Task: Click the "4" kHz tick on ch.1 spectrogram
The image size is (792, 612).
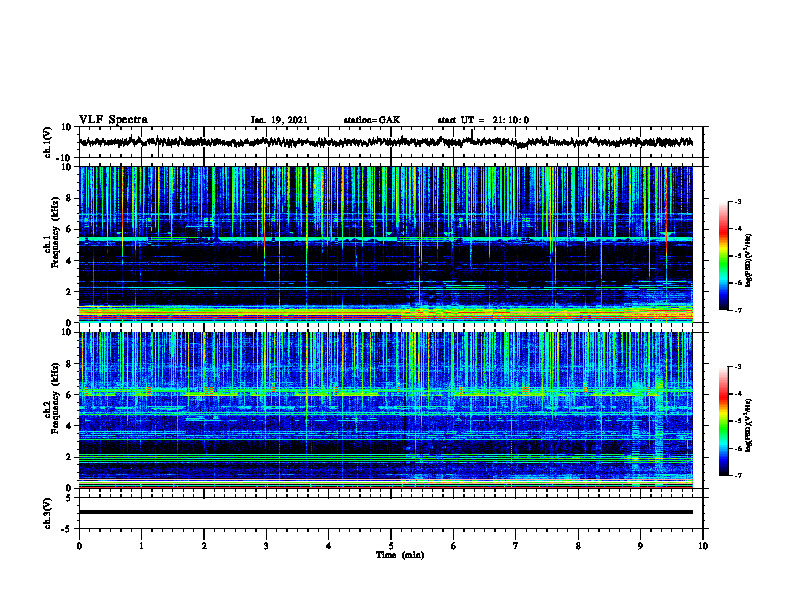Action: pyautogui.click(x=70, y=260)
